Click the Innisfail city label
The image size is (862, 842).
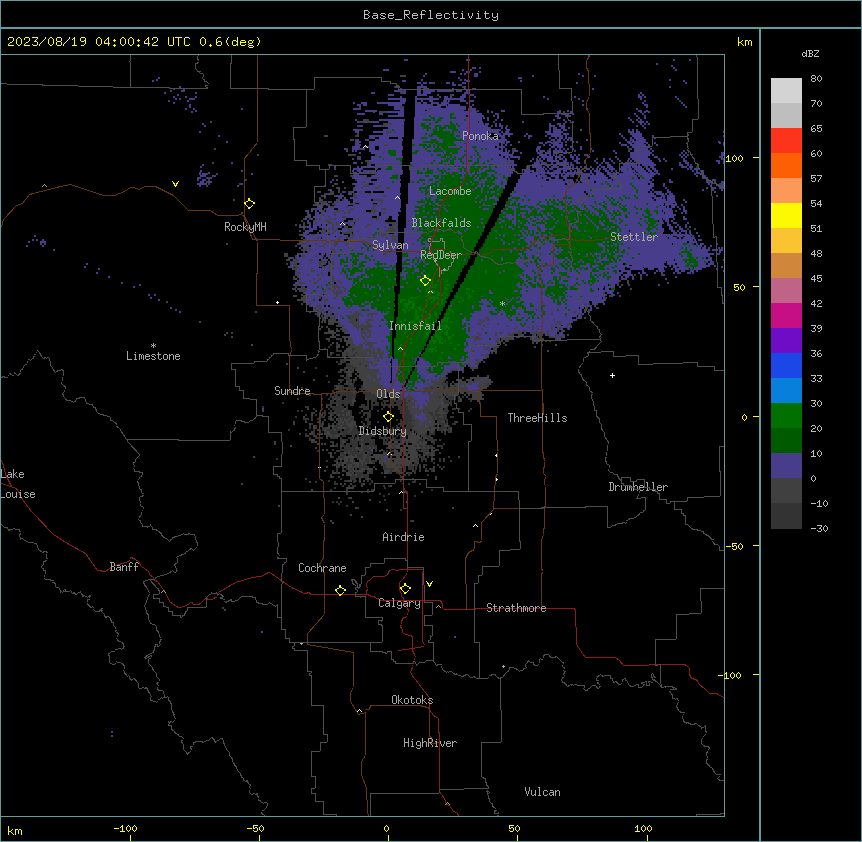[415, 326]
